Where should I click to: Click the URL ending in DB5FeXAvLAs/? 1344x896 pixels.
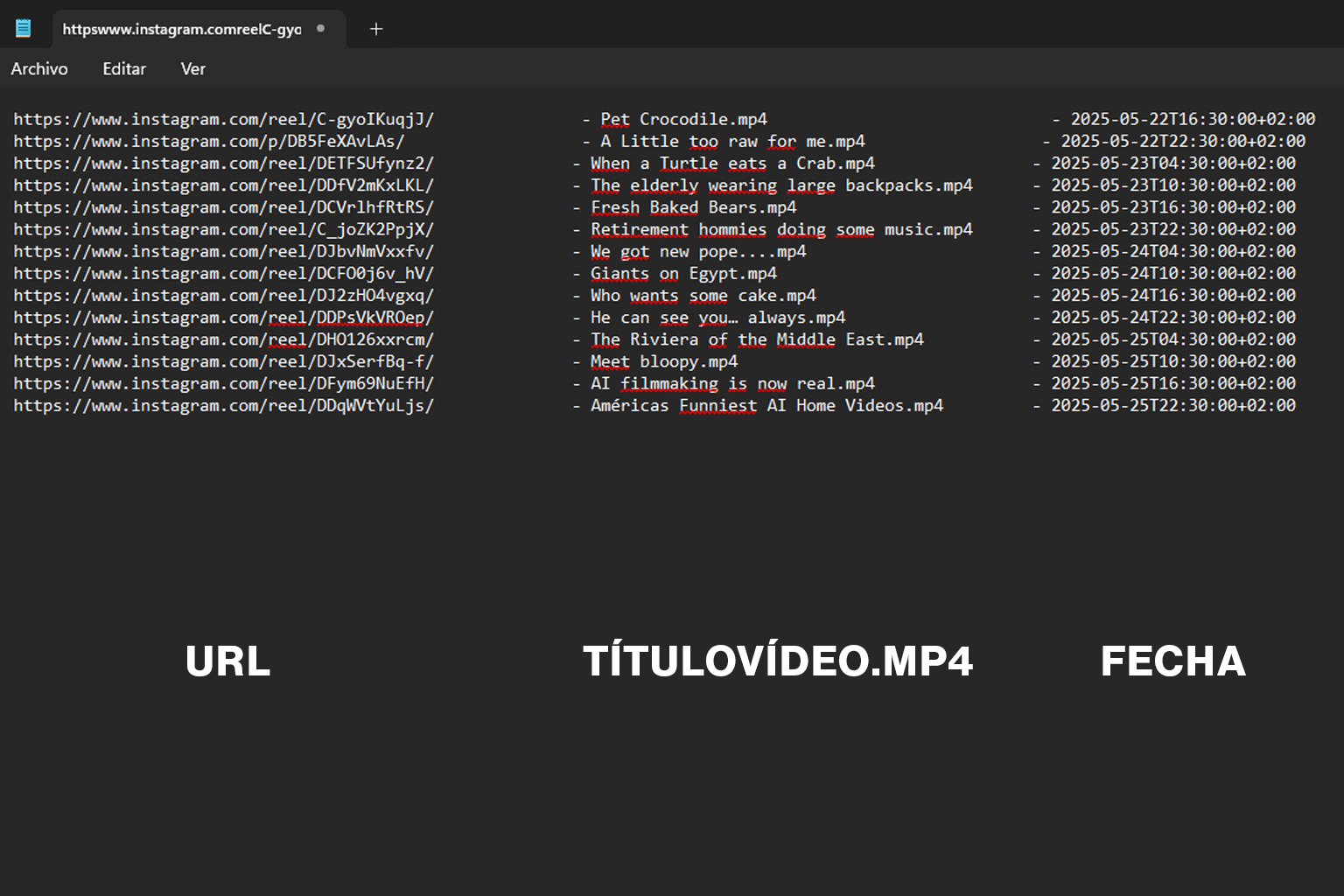click(209, 142)
